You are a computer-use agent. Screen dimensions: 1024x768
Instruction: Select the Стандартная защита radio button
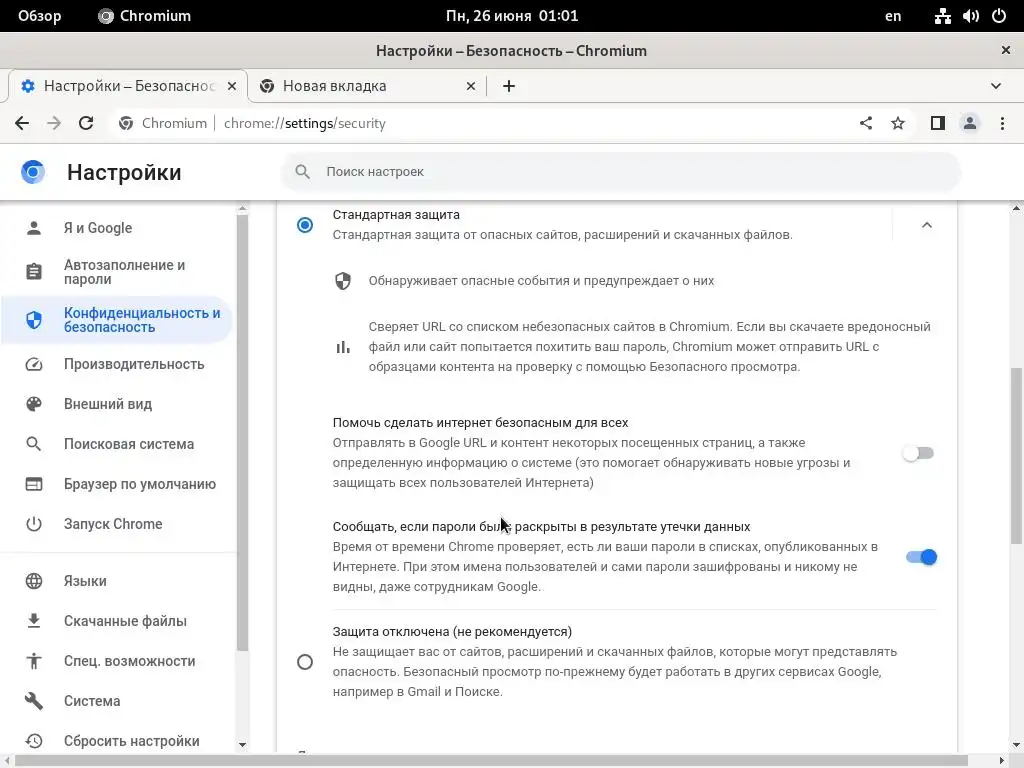pos(305,225)
